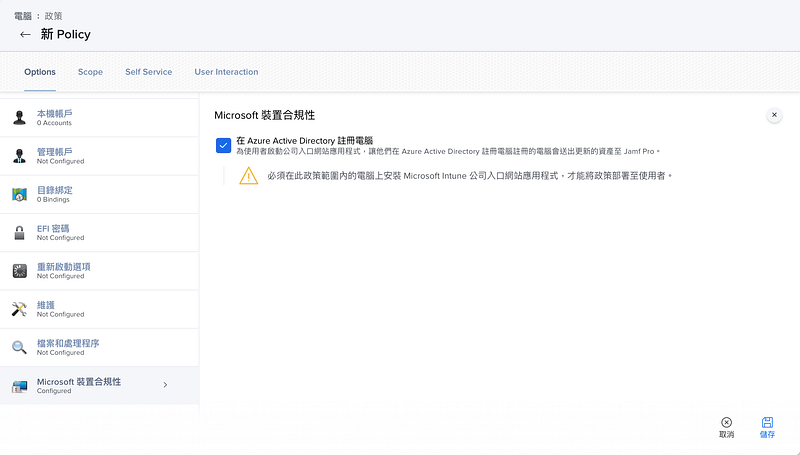The height and width of the screenshot is (455, 800).
Task: Click the 電腦 breadcrumb text
Action: (x=22, y=16)
